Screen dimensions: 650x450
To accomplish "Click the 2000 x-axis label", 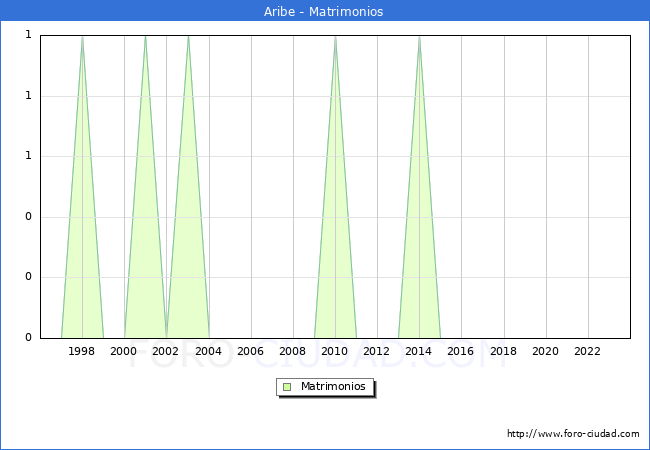I will click(124, 351).
